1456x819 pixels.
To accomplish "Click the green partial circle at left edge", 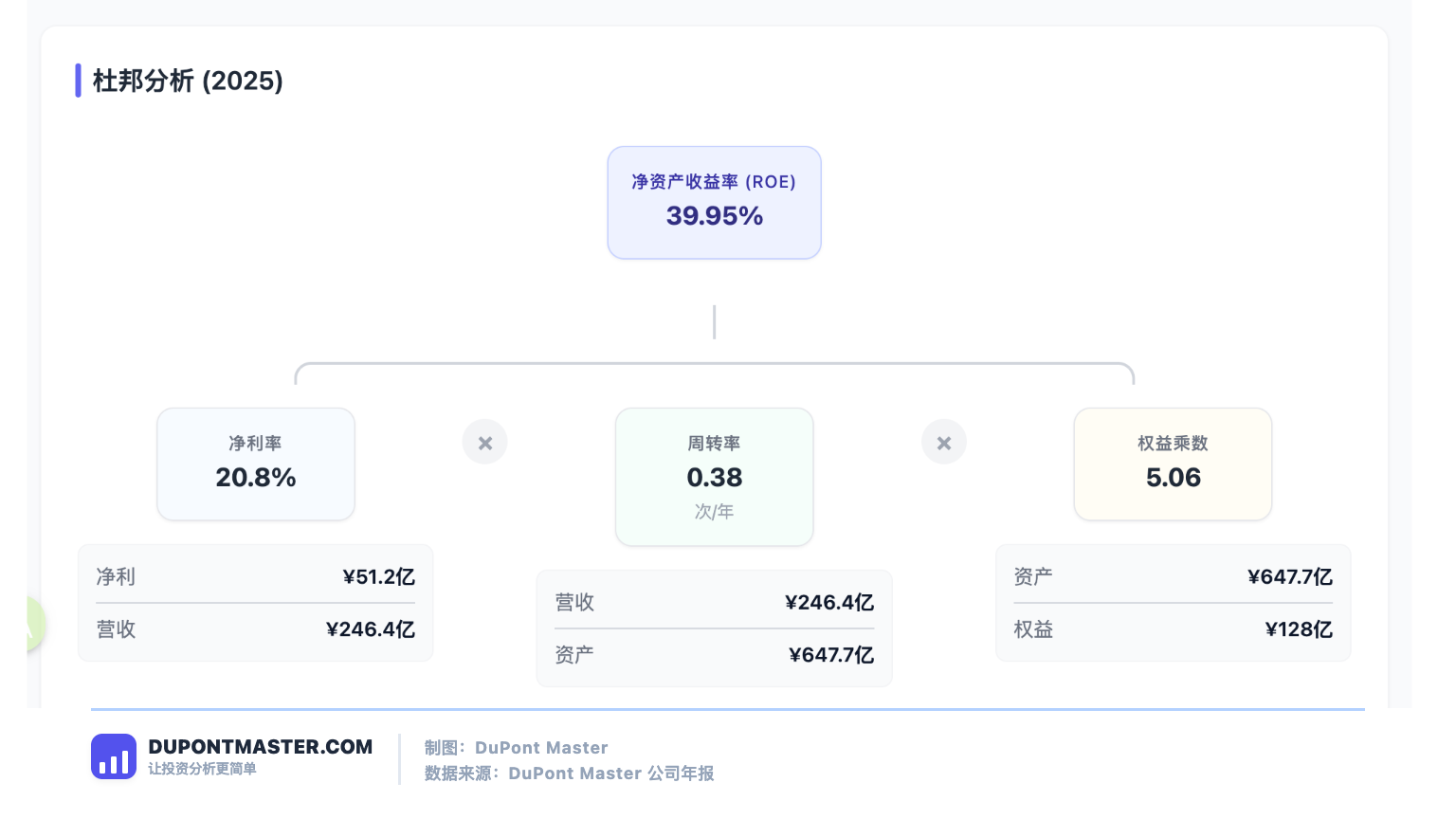I will [35, 625].
